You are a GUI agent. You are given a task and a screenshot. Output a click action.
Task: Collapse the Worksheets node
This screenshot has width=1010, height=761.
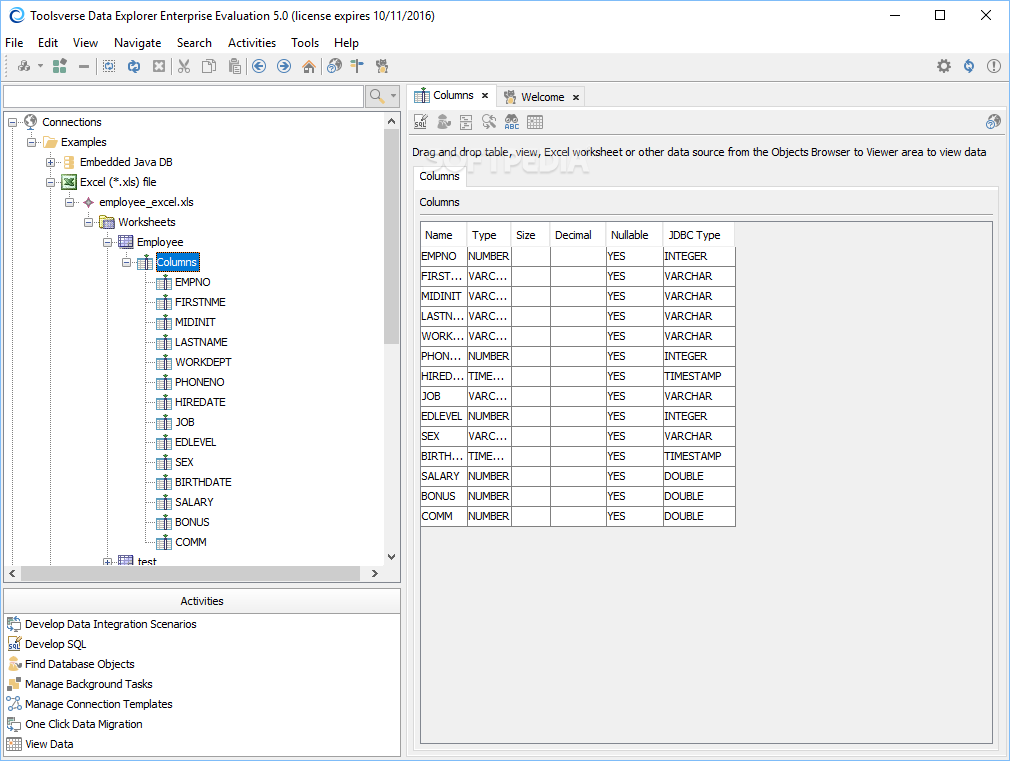tap(88, 222)
